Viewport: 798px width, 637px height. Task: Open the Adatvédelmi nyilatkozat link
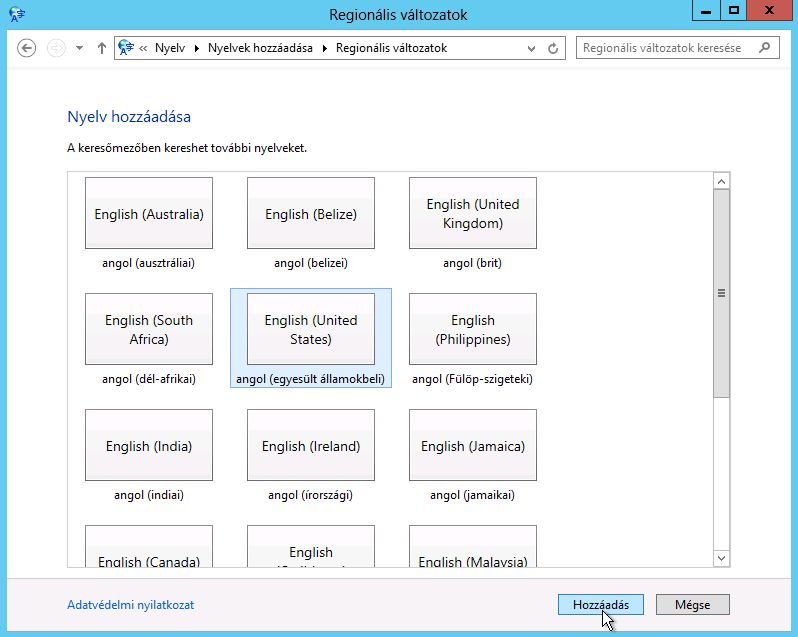coord(130,605)
